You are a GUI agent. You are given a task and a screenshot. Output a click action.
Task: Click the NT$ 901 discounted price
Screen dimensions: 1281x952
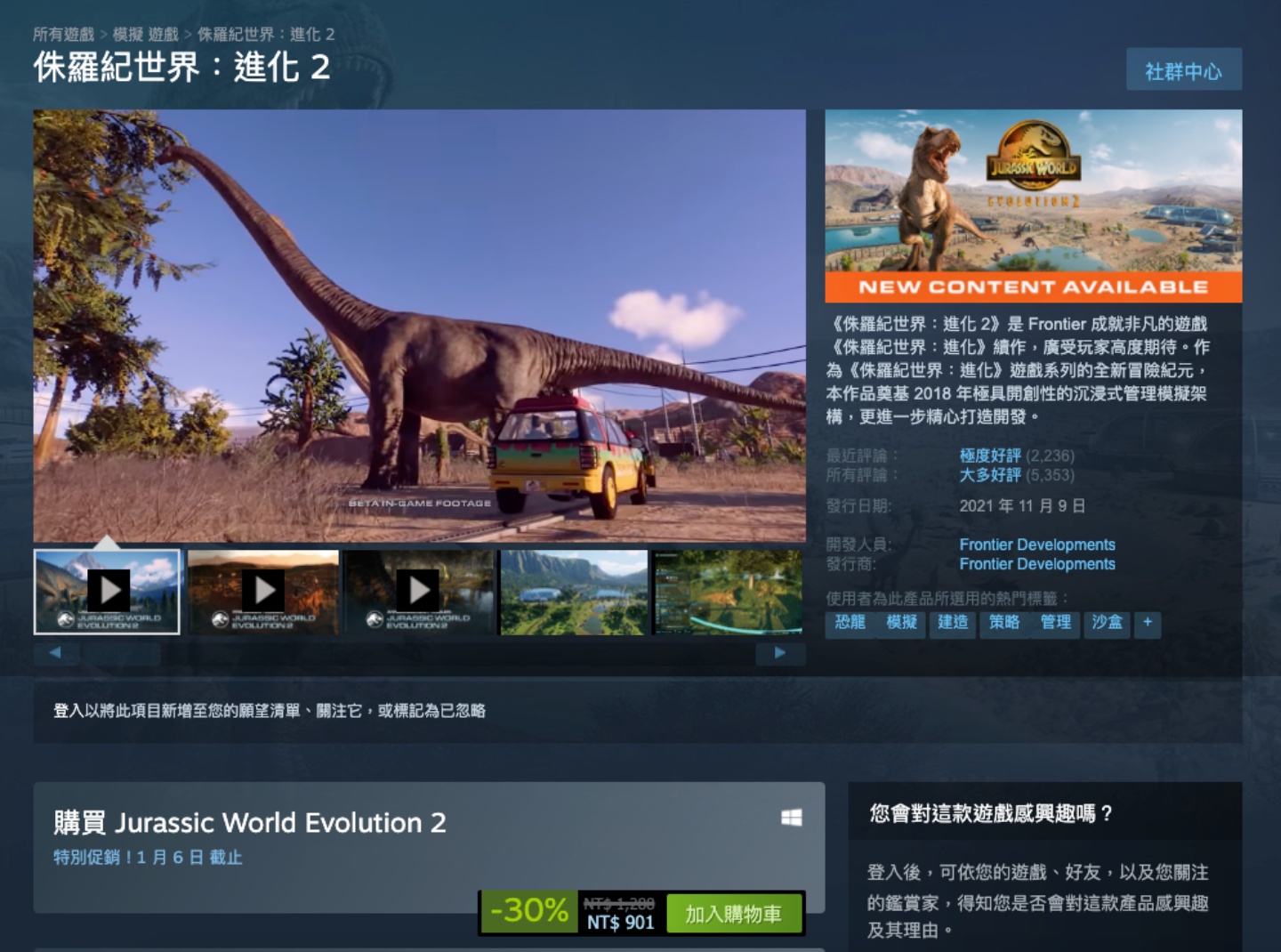point(620,923)
